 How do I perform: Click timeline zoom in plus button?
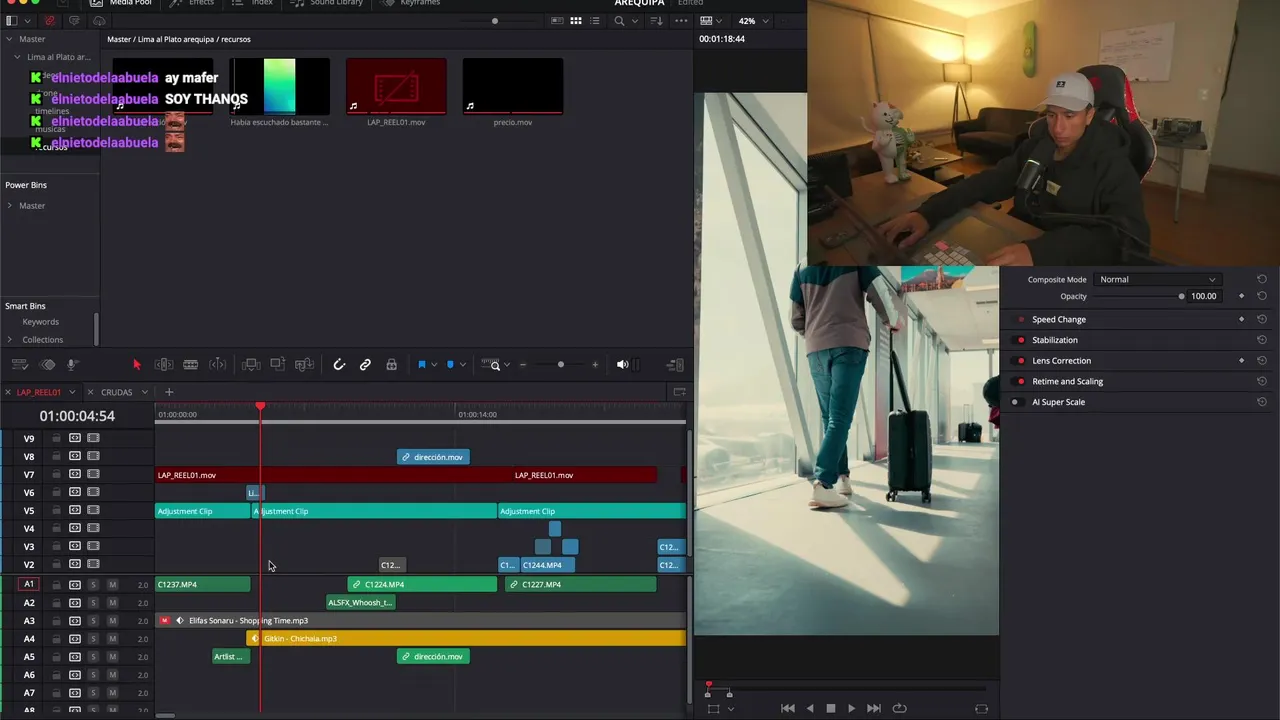point(595,365)
